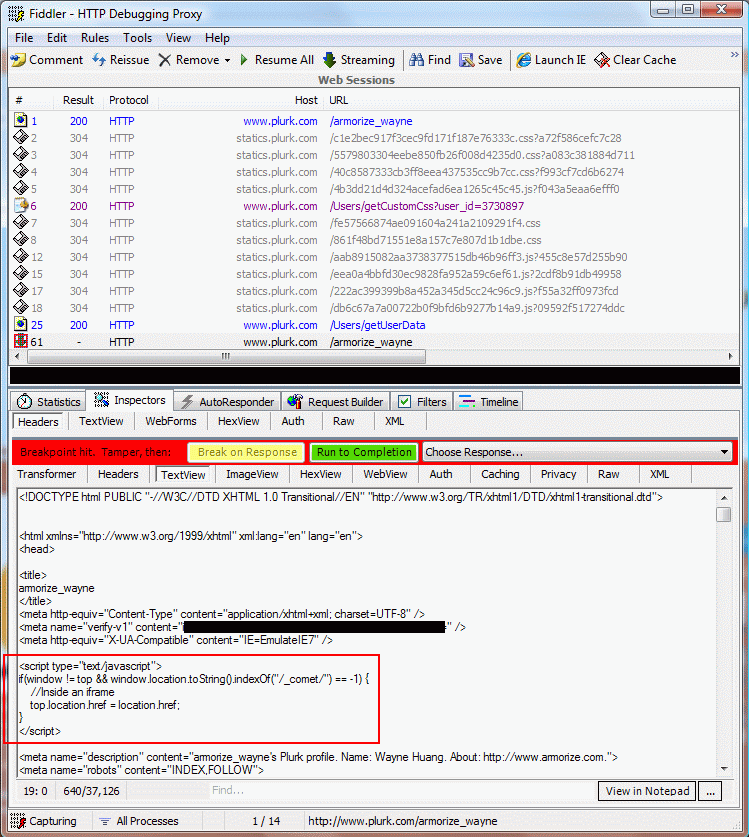Screen dimensions: 749x837
Task: Click the All Processes filter
Action: 139,821
